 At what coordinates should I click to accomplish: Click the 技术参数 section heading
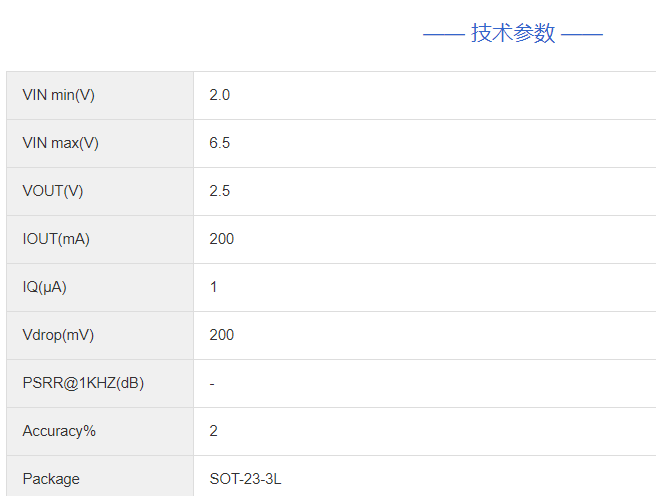tap(513, 33)
